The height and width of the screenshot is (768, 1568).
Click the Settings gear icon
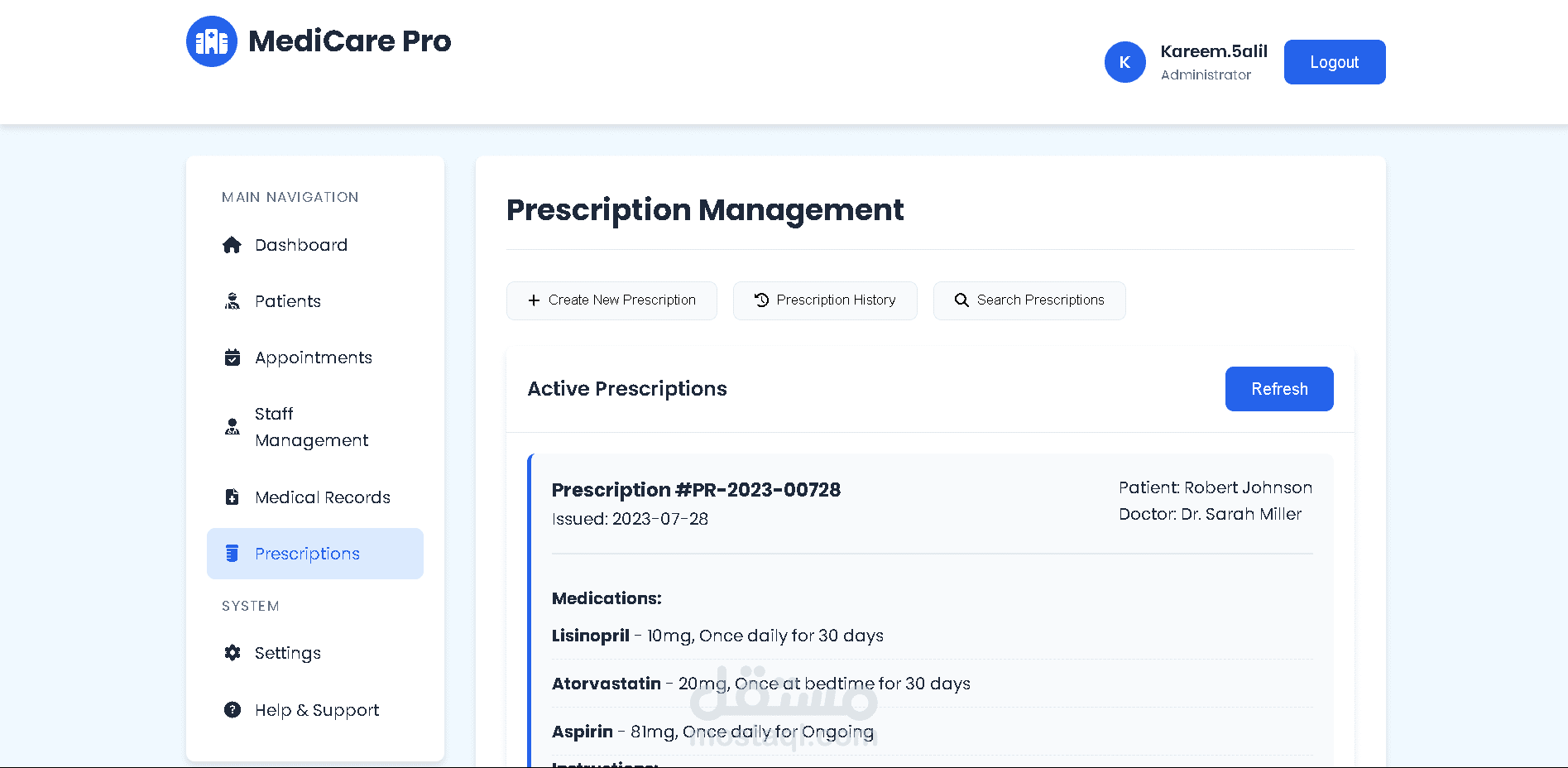233,653
